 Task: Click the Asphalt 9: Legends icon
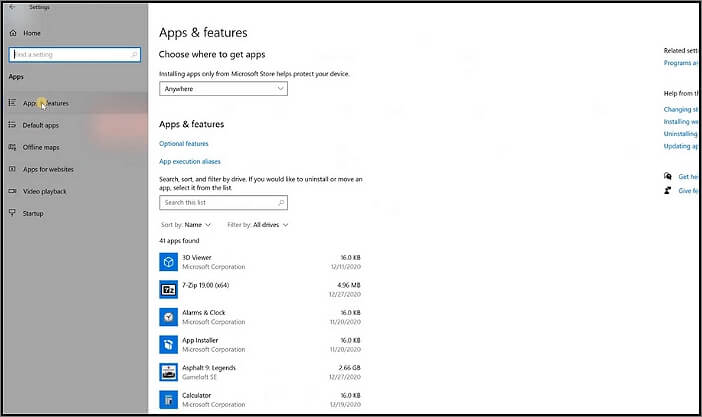[x=168, y=372]
